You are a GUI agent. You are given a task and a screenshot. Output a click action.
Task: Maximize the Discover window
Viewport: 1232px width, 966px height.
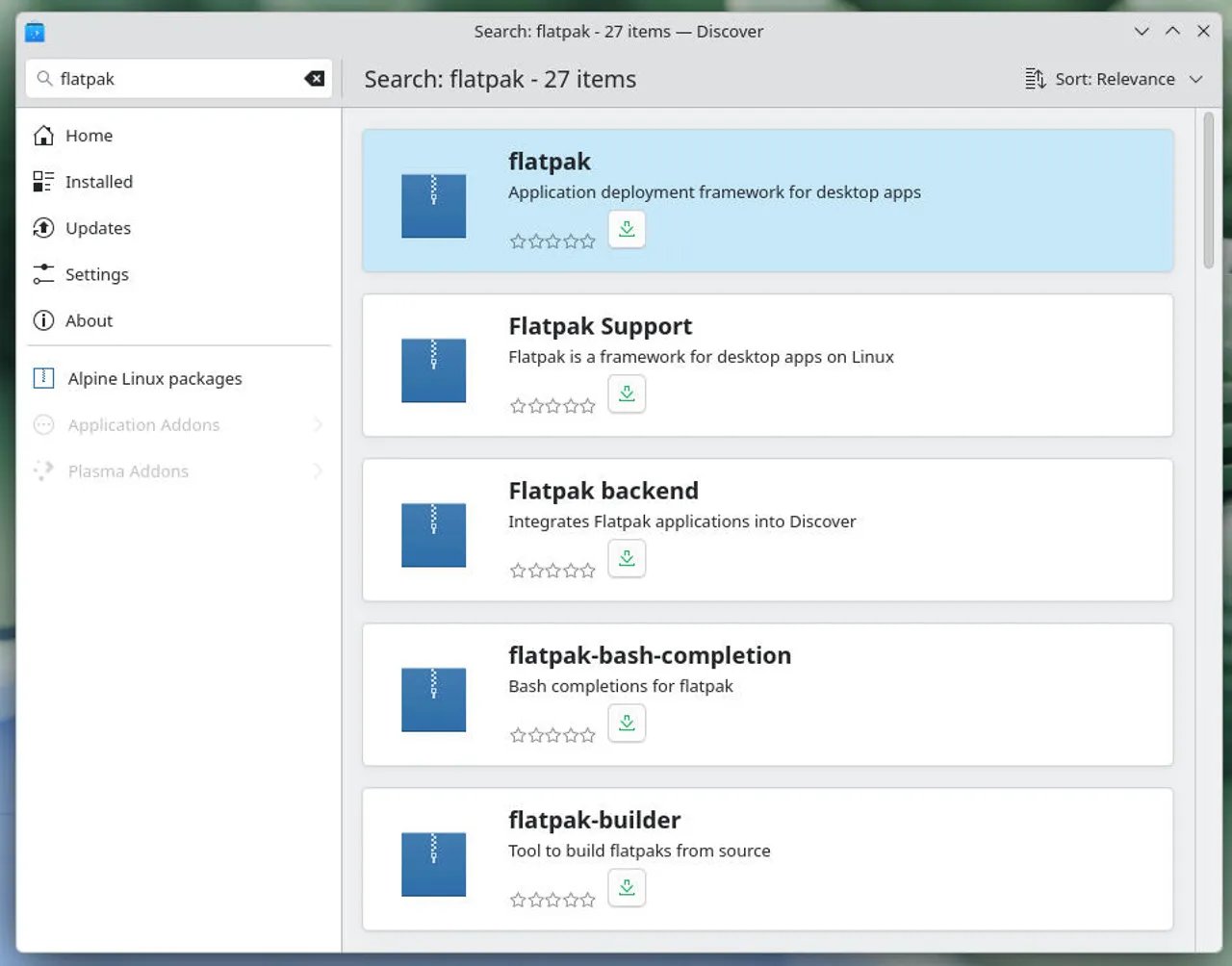click(1172, 32)
